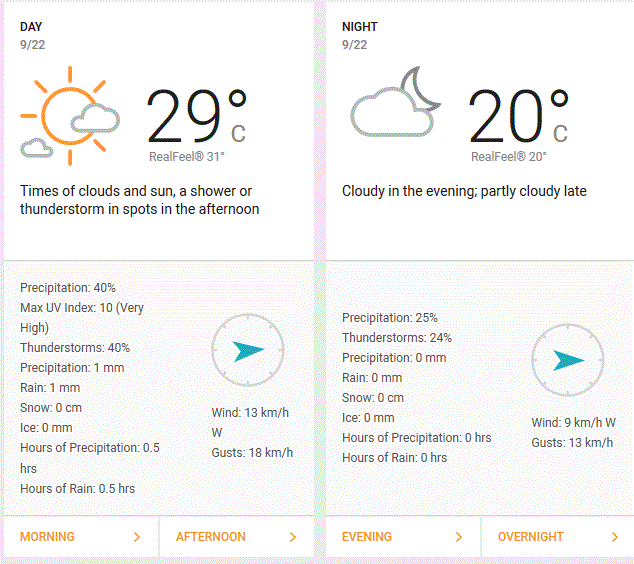The width and height of the screenshot is (634, 564).
Task: Click the day compass teal arrow
Action: click(248, 351)
